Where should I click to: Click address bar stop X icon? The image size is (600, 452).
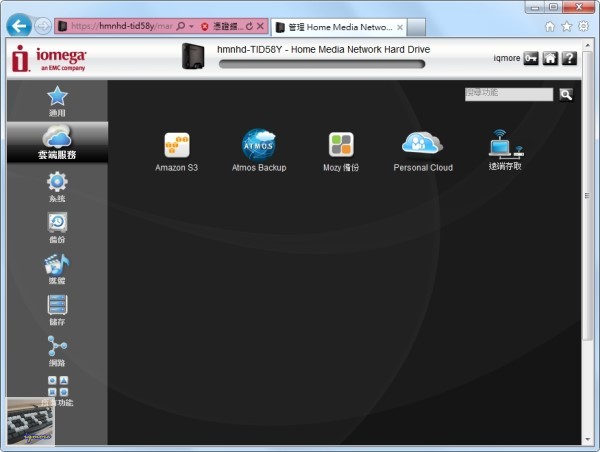(260, 26)
